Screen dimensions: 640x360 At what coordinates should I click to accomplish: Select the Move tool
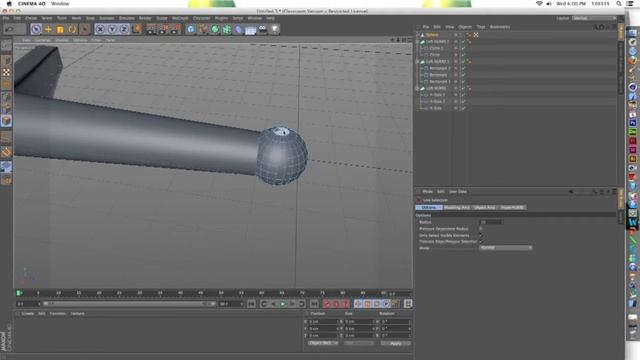(x=48, y=29)
